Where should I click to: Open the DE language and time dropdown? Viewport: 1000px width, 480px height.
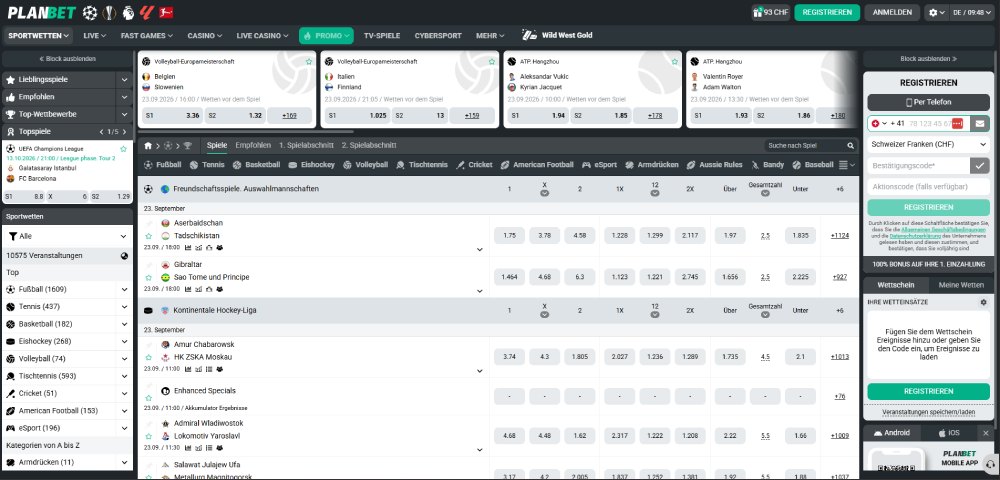(973, 12)
